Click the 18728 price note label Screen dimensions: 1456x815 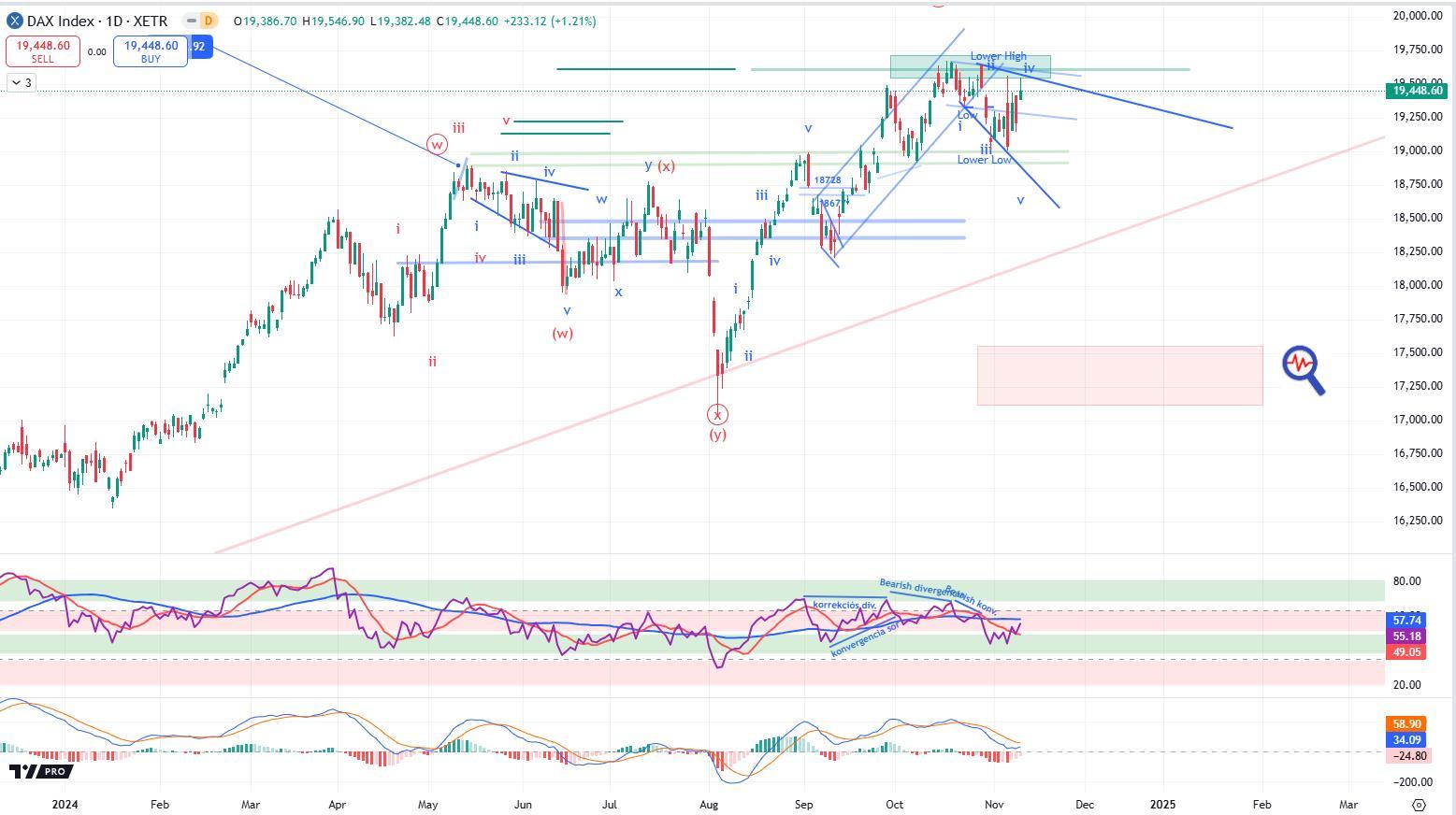(828, 179)
